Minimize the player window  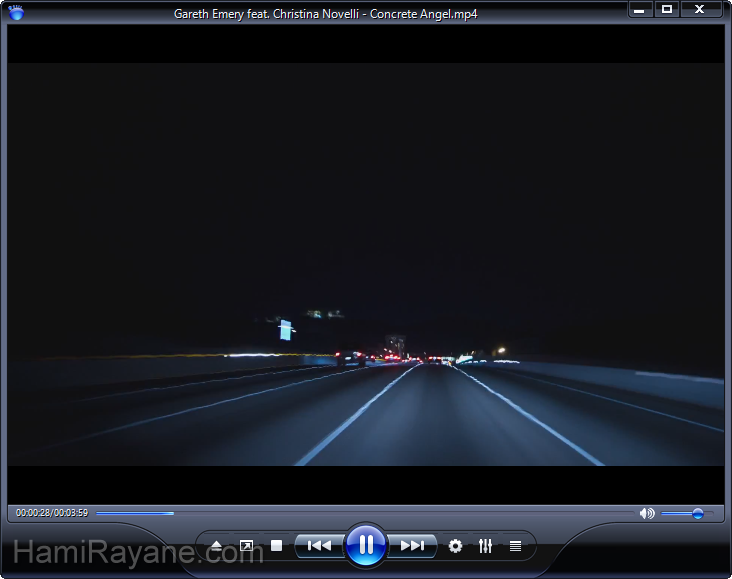[x=640, y=9]
